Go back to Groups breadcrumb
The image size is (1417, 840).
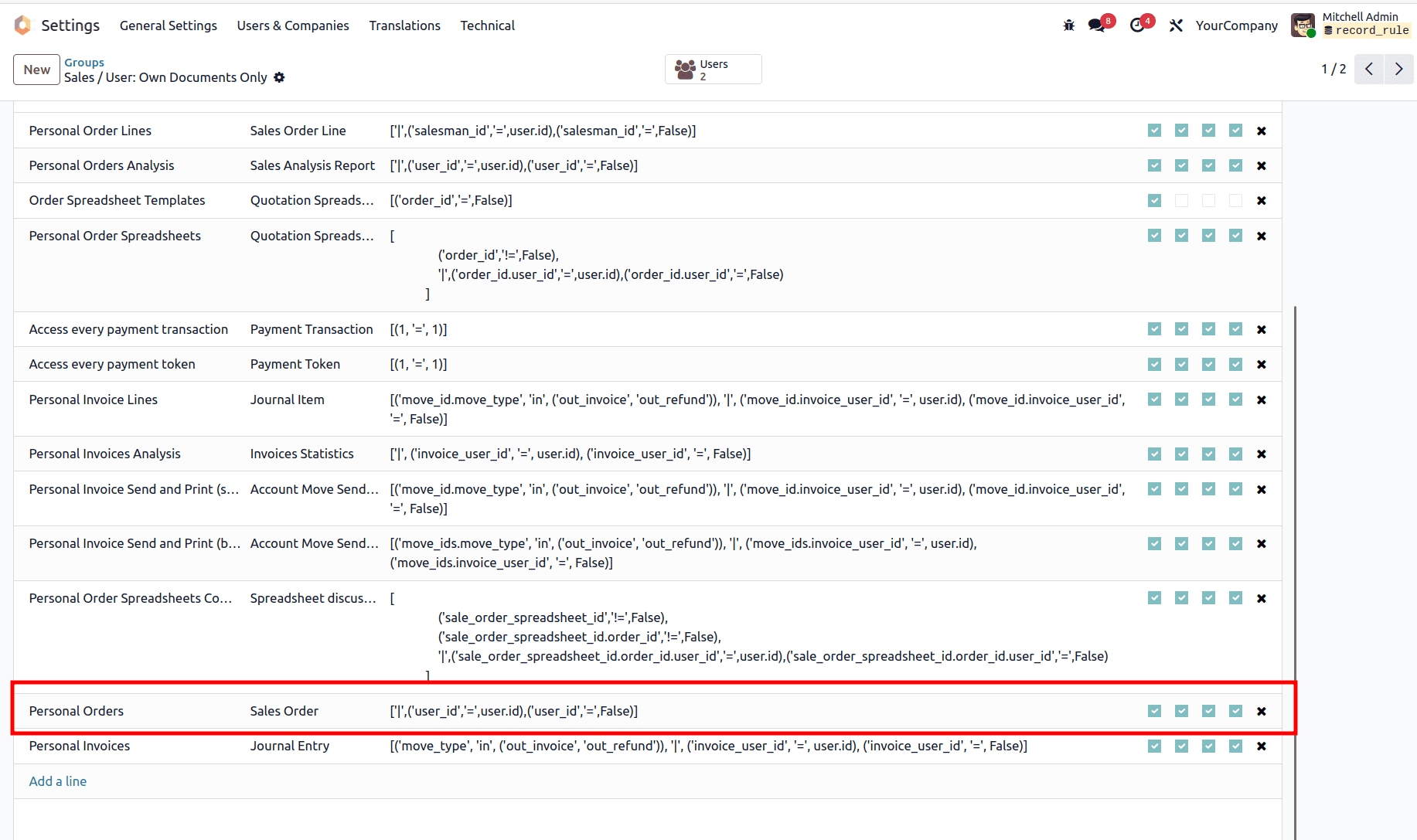coord(84,63)
